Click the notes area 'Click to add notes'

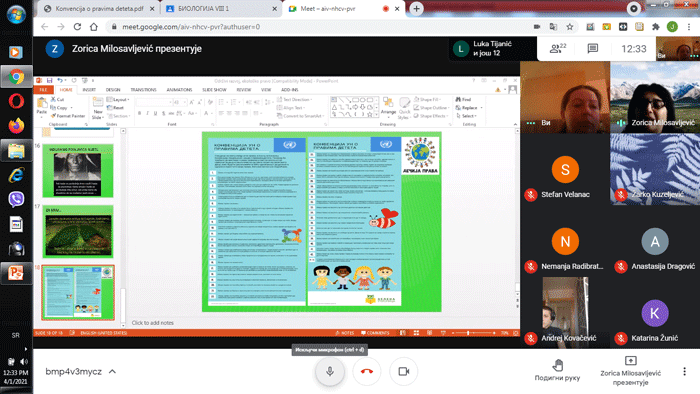(153, 323)
